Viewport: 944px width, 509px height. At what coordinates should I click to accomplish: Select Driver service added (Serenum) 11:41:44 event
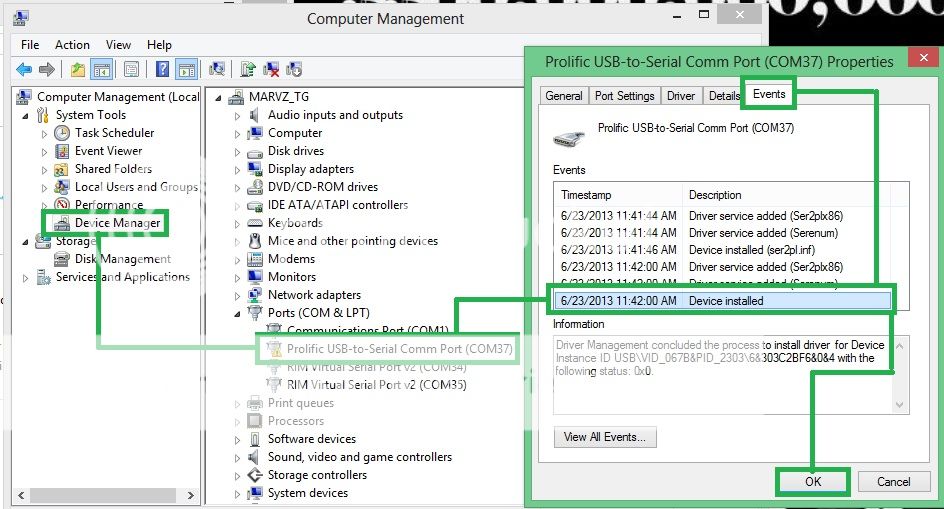pyautogui.click(x=724, y=233)
